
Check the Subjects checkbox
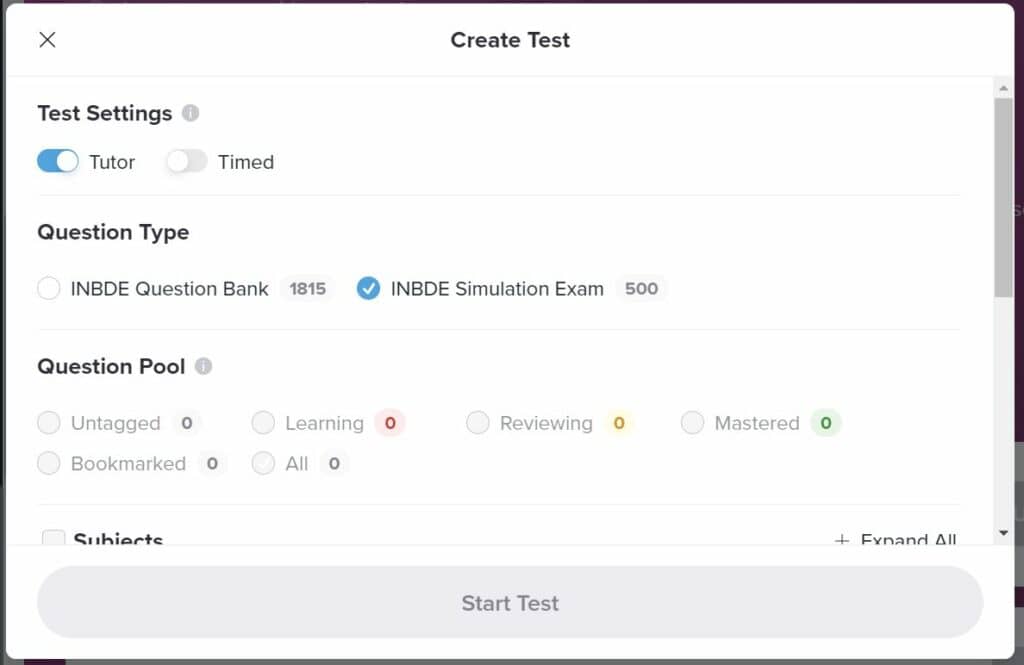tap(53, 540)
